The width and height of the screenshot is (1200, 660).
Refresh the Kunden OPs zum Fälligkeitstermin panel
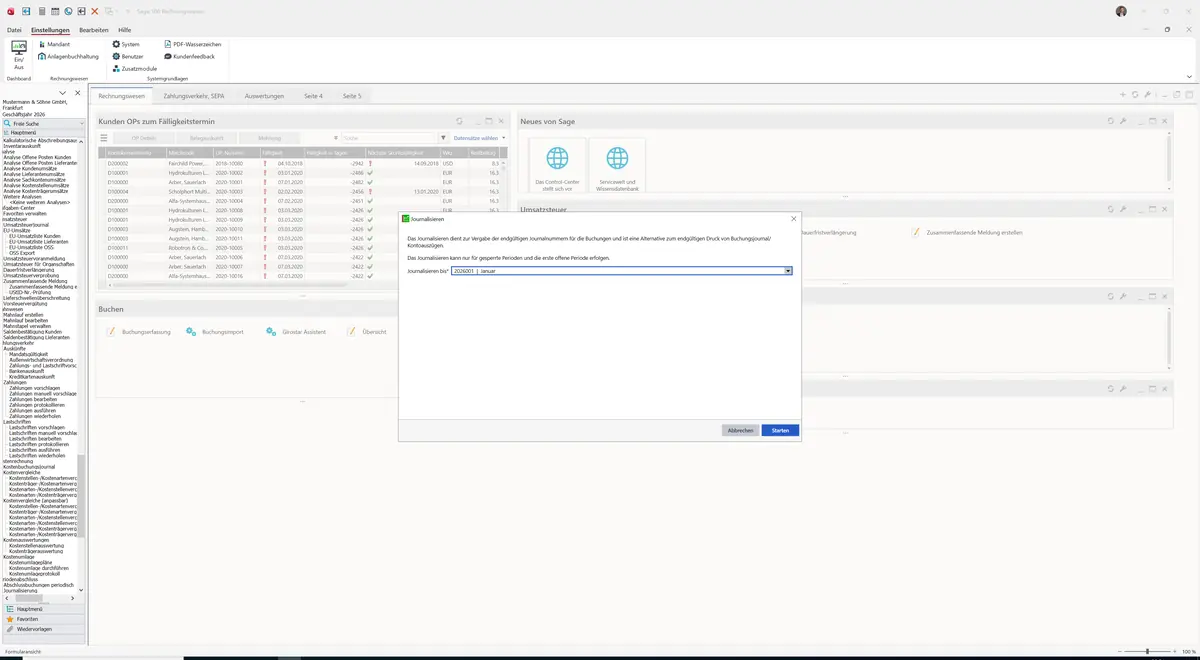click(459, 121)
